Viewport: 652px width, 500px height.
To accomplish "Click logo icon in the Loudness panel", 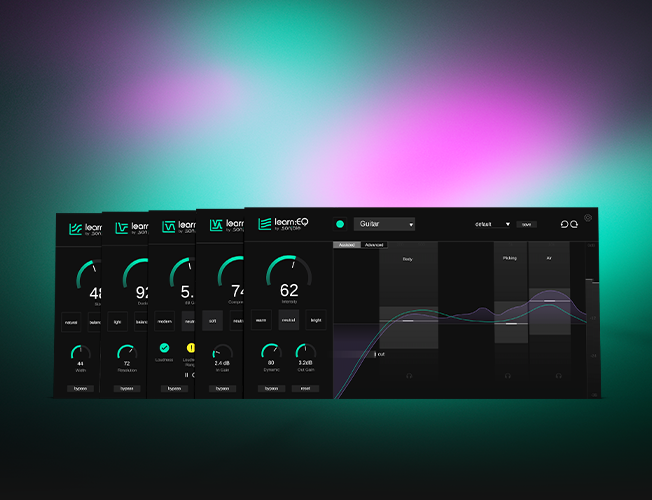I will (168, 227).
